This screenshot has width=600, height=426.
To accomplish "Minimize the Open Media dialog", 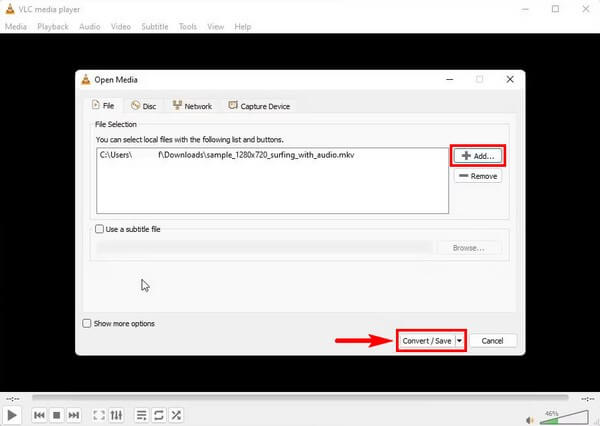I will tap(450, 79).
